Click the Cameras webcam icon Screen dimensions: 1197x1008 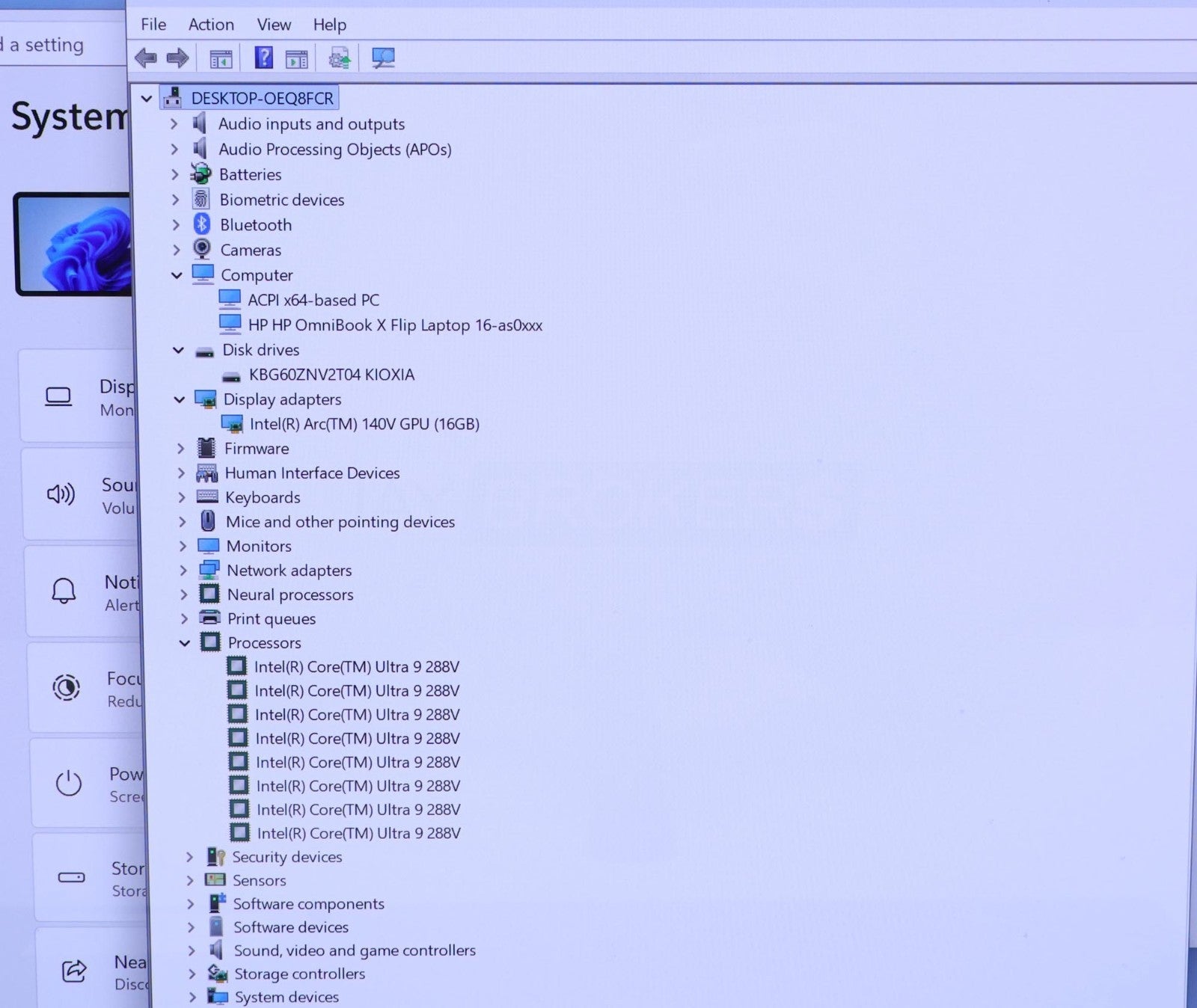pos(202,249)
